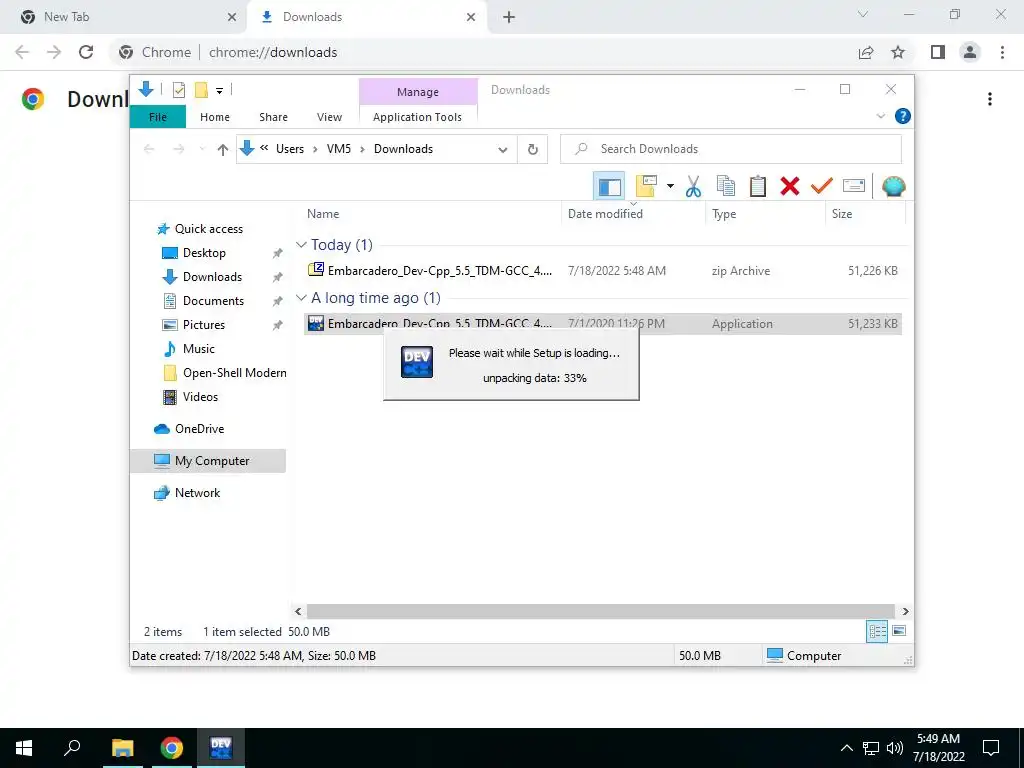Open the Windows Start menu
This screenshot has height=768, width=1024.
(24, 748)
